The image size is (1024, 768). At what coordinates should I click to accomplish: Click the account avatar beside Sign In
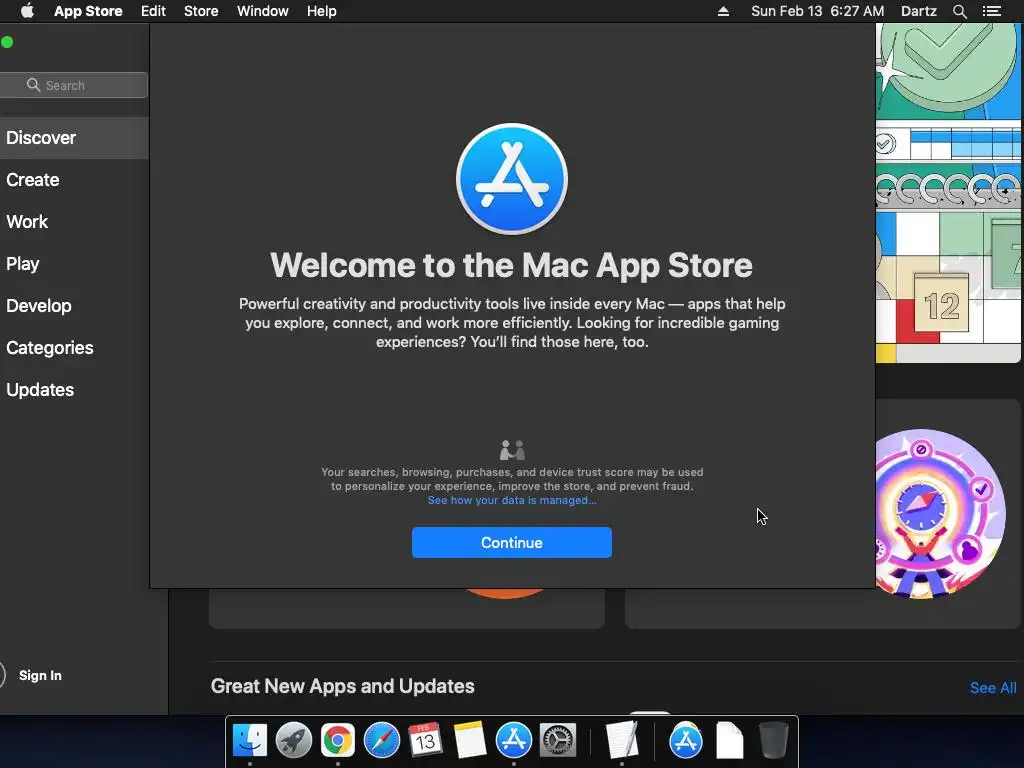click(x=3, y=675)
